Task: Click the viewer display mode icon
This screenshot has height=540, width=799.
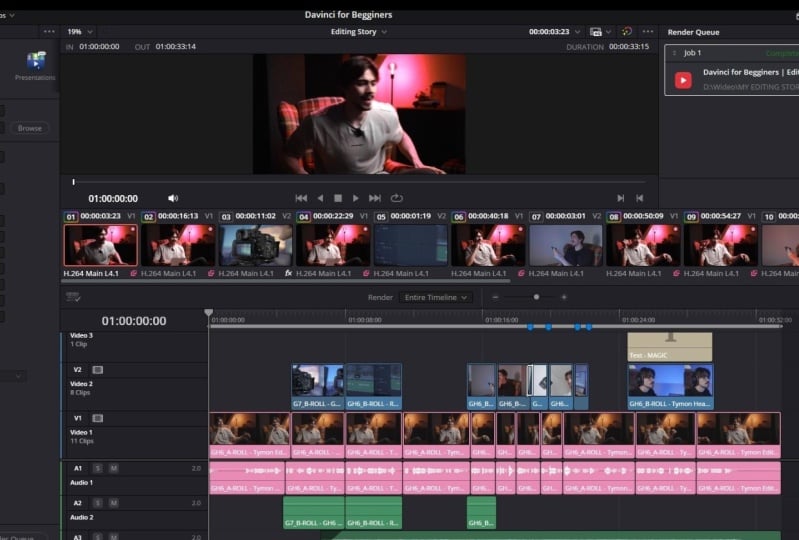Action: (x=596, y=32)
